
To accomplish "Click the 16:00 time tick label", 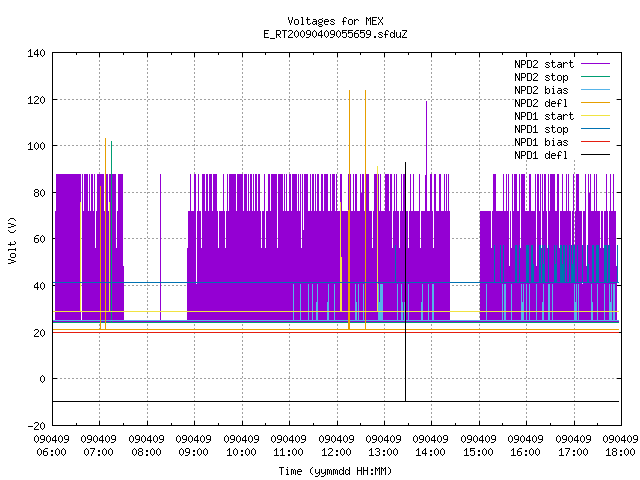I will 525,453.
